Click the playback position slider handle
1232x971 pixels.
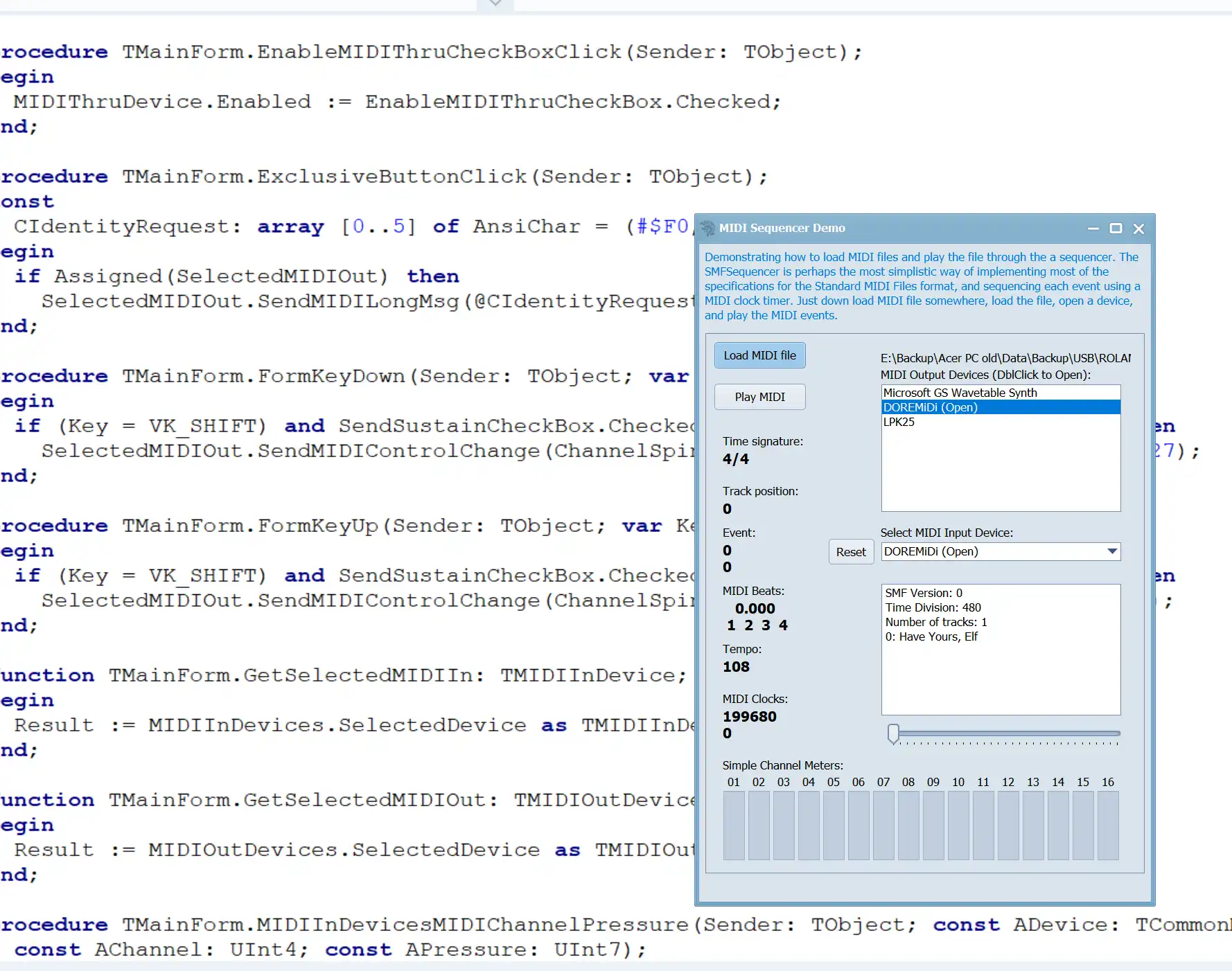click(893, 734)
